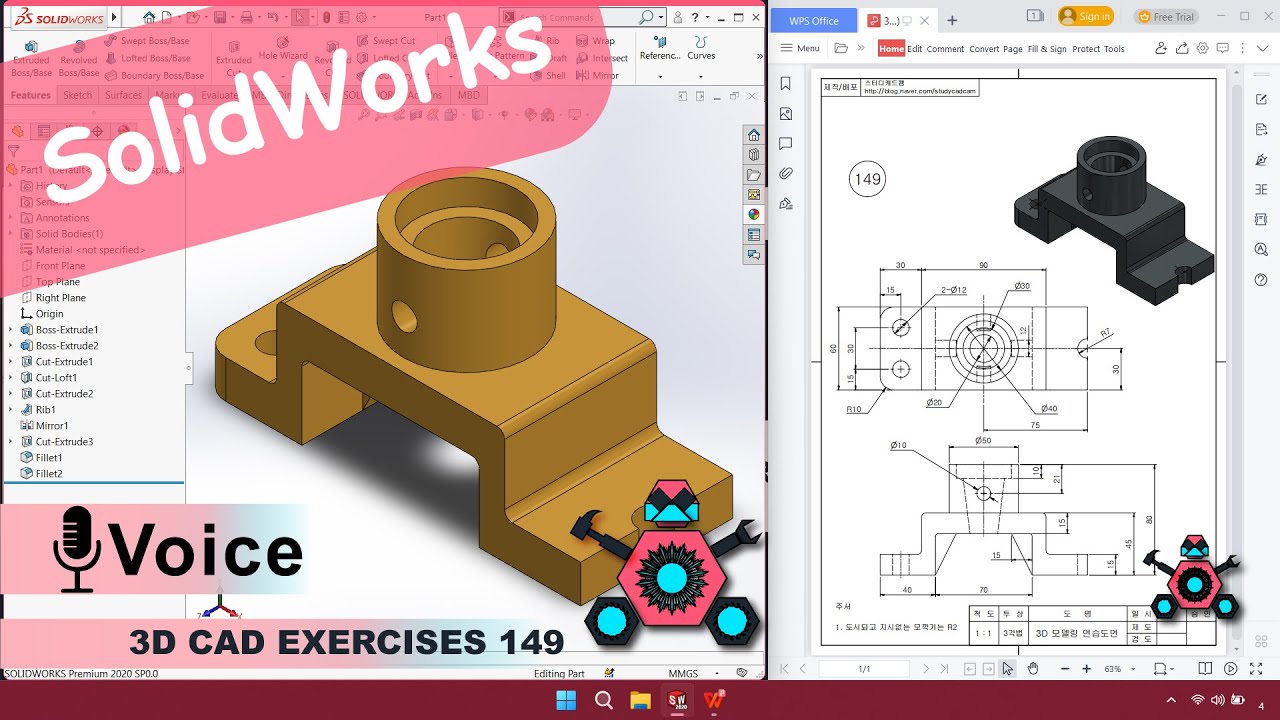Choose the select arrow tool in WPS
This screenshot has width=1280, height=720.
pos(1008,668)
